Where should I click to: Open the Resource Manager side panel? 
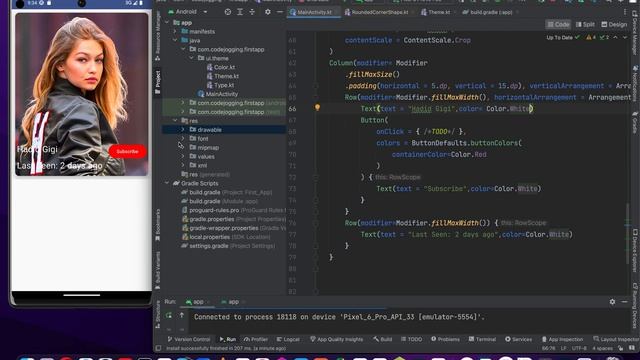coord(158,36)
